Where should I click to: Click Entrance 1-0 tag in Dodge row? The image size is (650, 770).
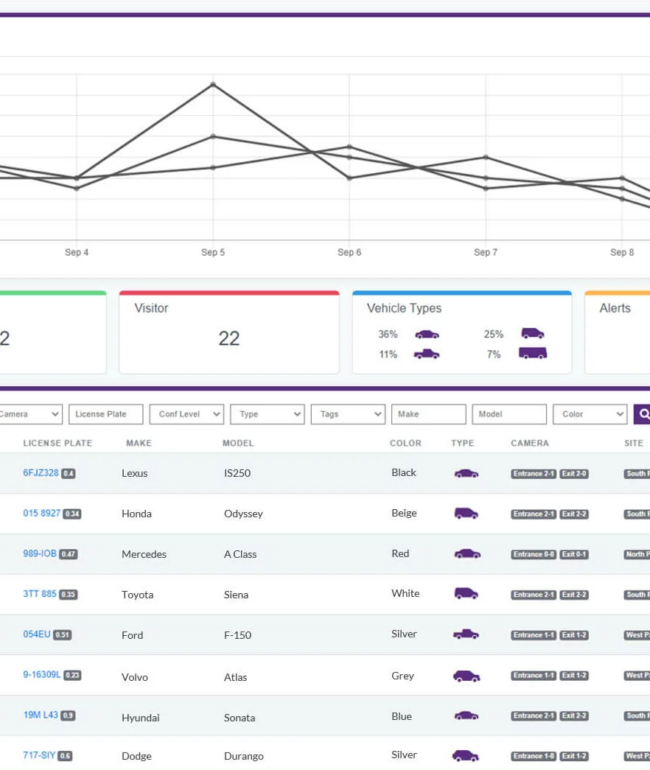coord(534,756)
